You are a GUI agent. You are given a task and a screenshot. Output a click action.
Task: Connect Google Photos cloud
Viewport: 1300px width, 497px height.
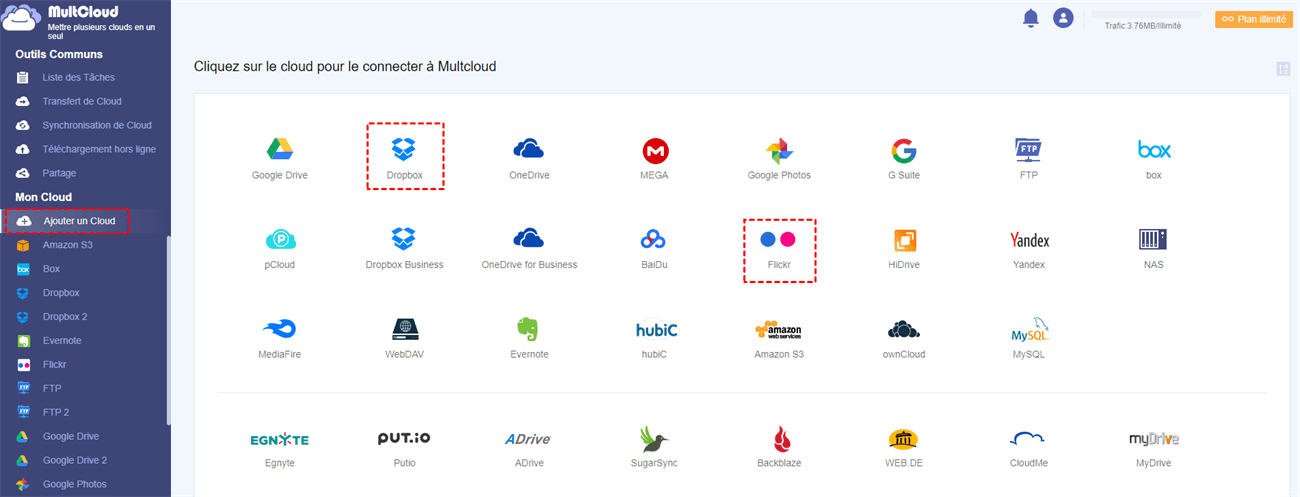[779, 150]
